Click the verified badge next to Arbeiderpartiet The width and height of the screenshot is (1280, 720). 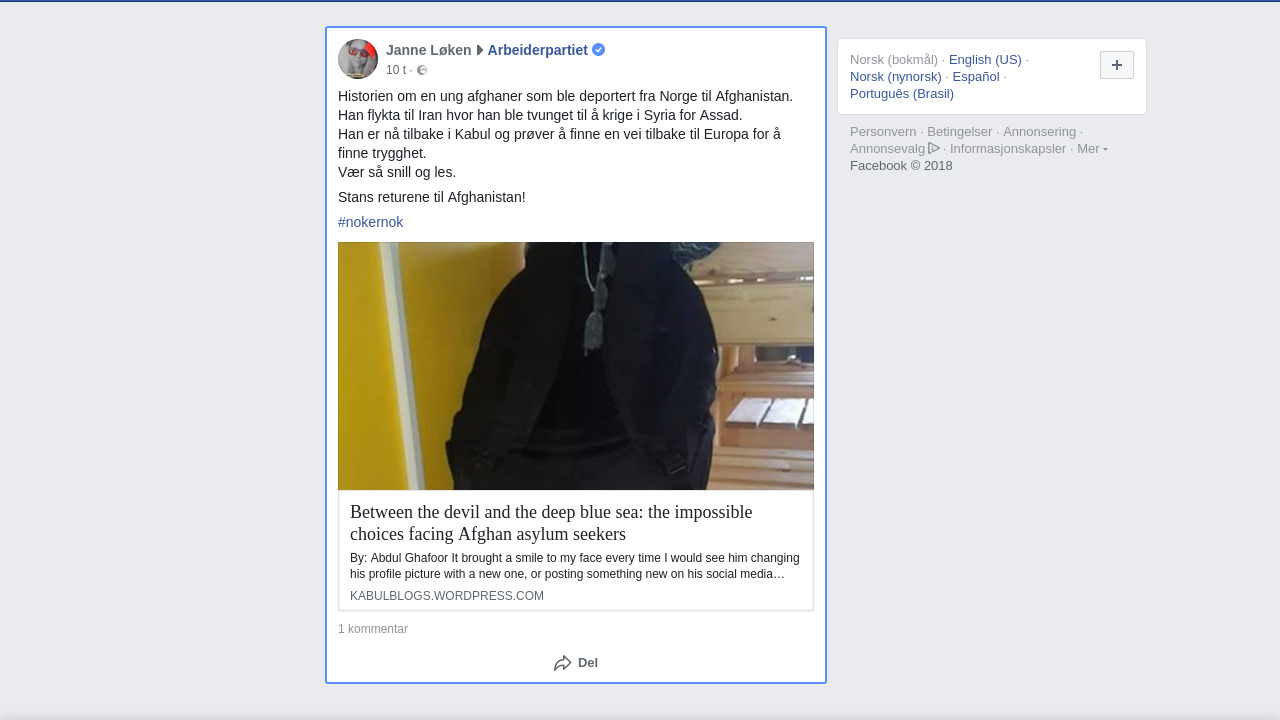point(598,50)
